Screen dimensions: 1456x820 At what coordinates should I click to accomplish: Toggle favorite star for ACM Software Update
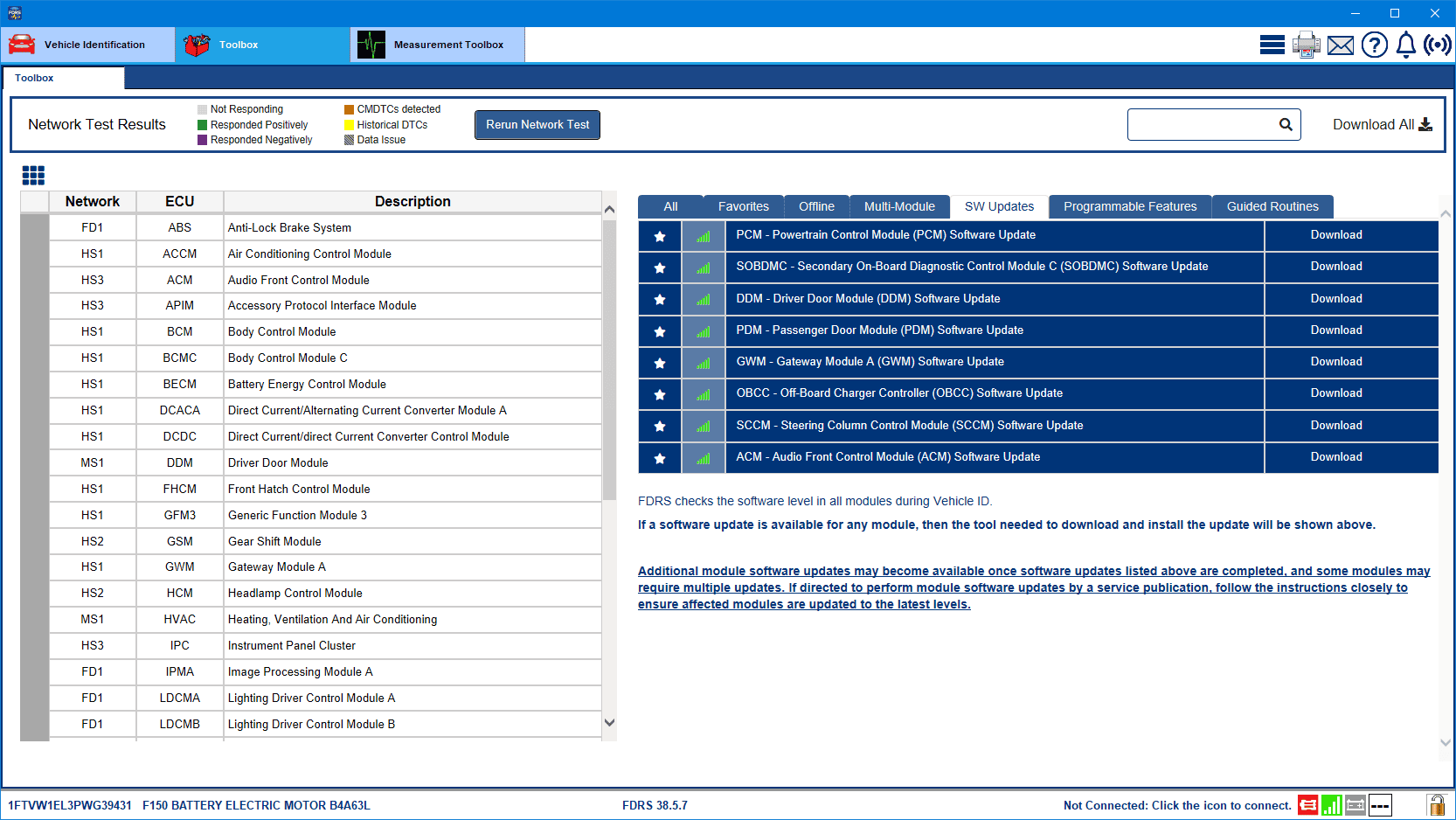pos(660,458)
